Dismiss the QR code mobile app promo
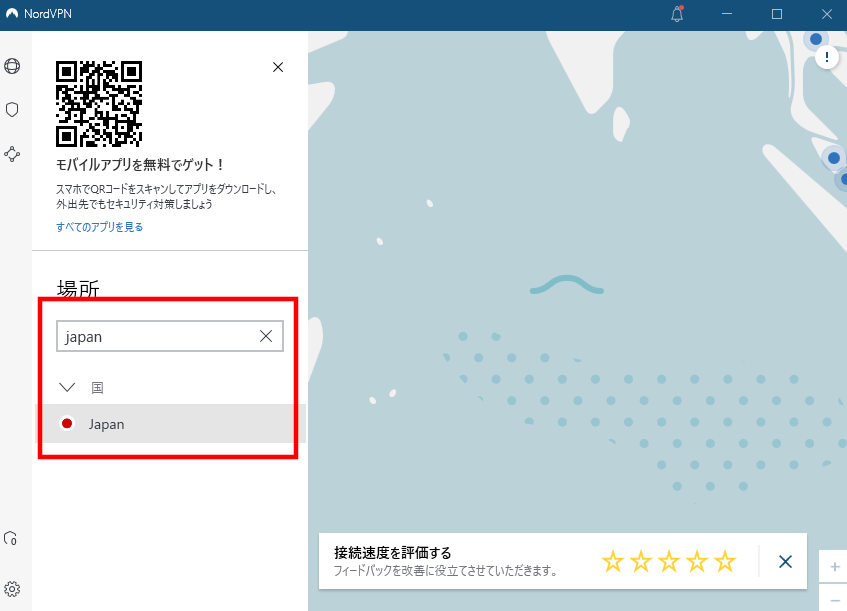 (x=277, y=67)
